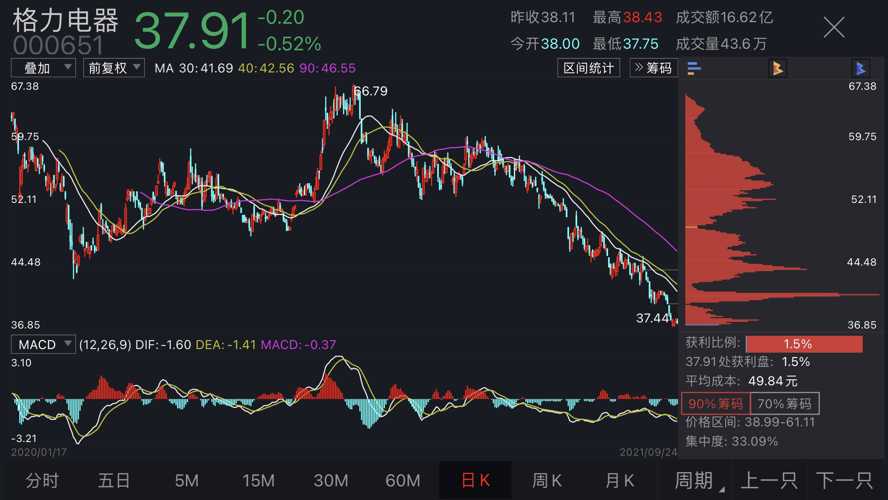Select the blue bars chip distribution icon
This screenshot has height=500, width=888.
(x=694, y=69)
